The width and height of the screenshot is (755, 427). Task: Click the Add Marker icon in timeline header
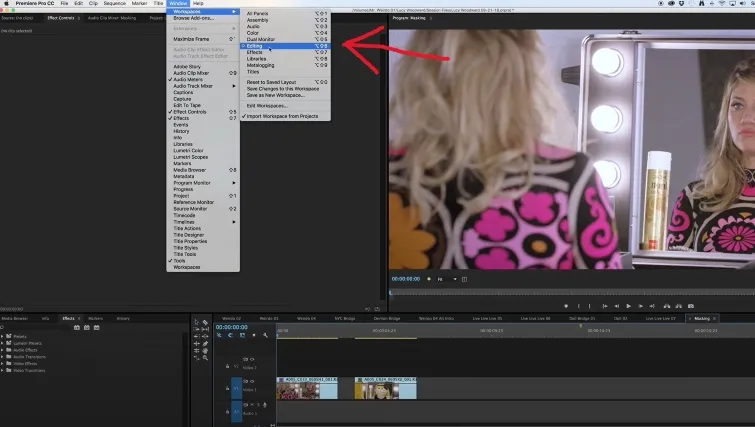click(x=254, y=335)
